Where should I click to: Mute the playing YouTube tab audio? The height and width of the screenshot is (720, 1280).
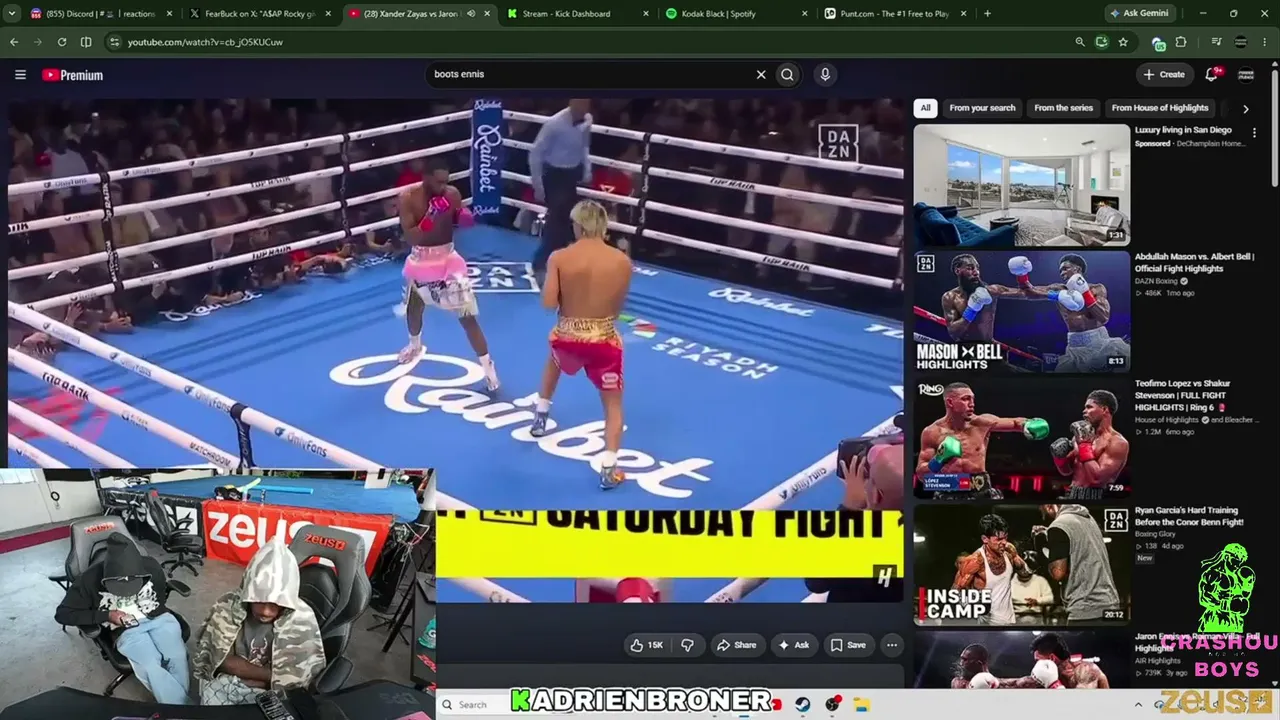(x=470, y=14)
